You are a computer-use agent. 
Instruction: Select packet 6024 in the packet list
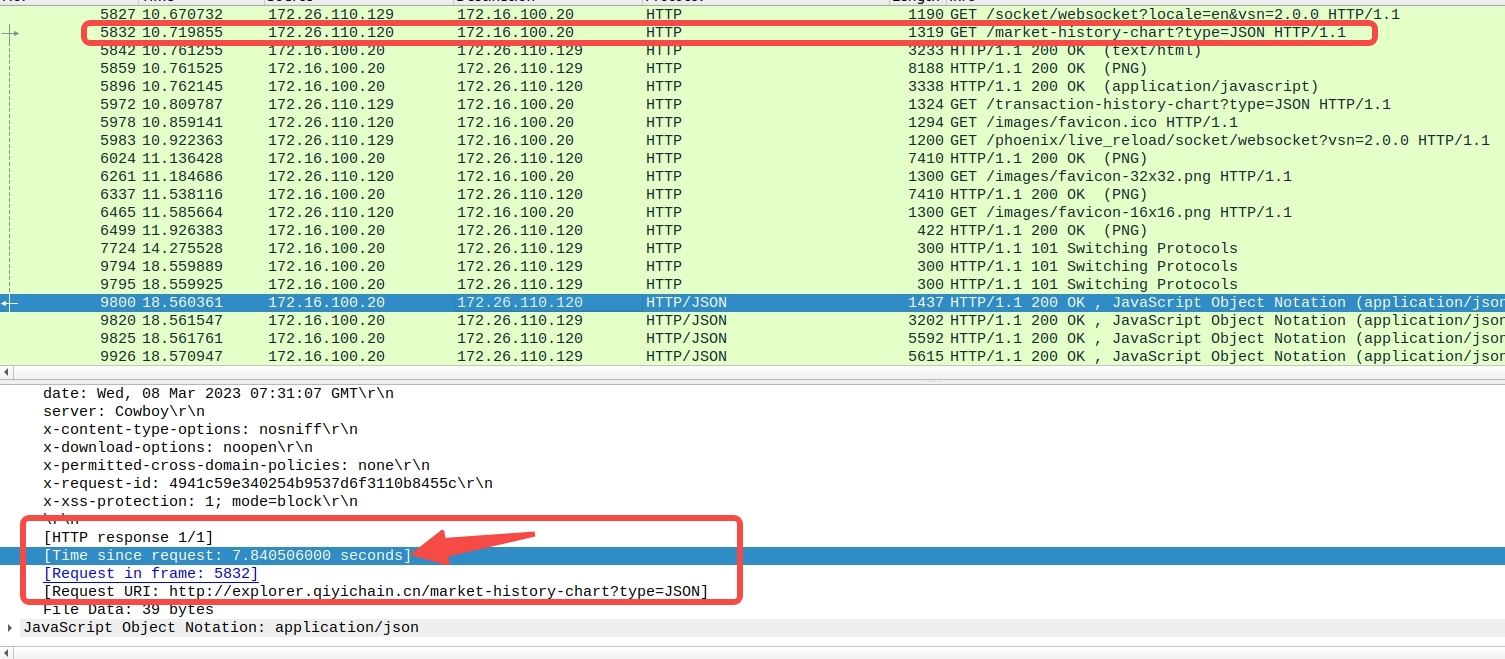[400, 158]
